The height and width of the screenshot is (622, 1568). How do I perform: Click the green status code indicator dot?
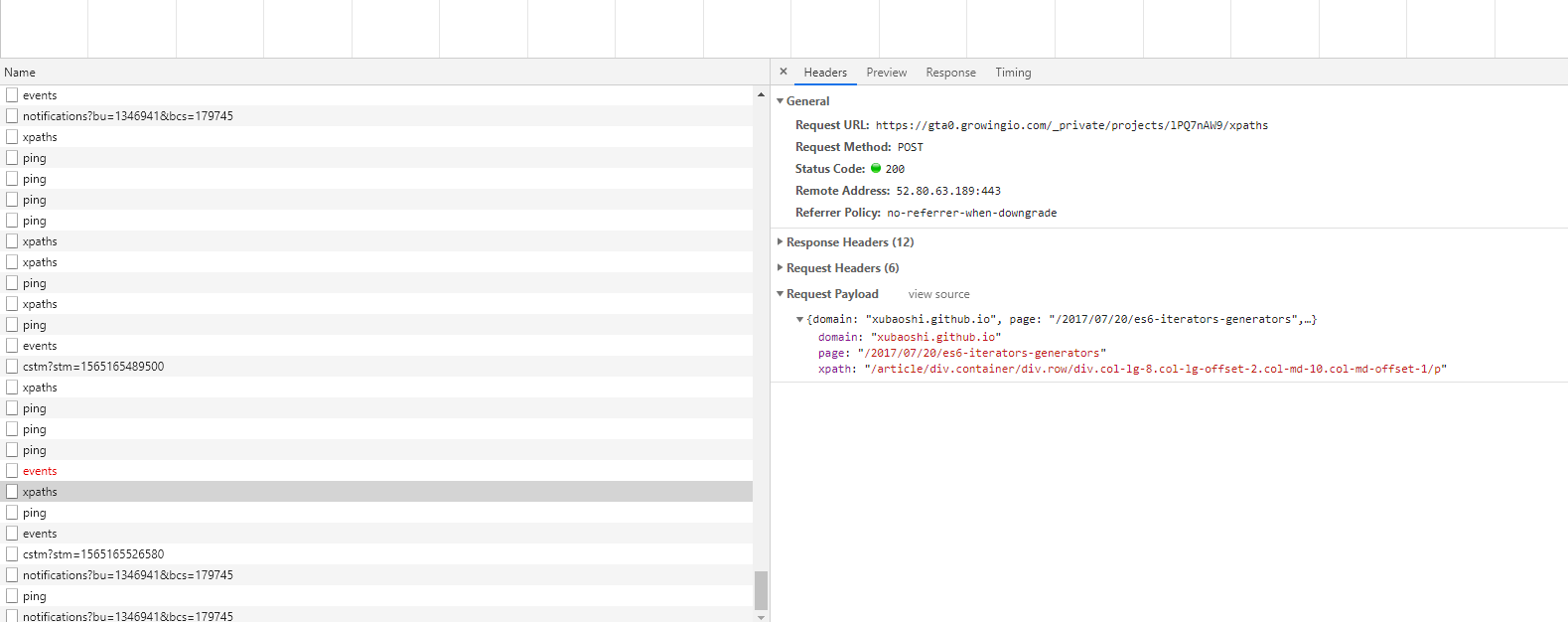click(x=876, y=168)
